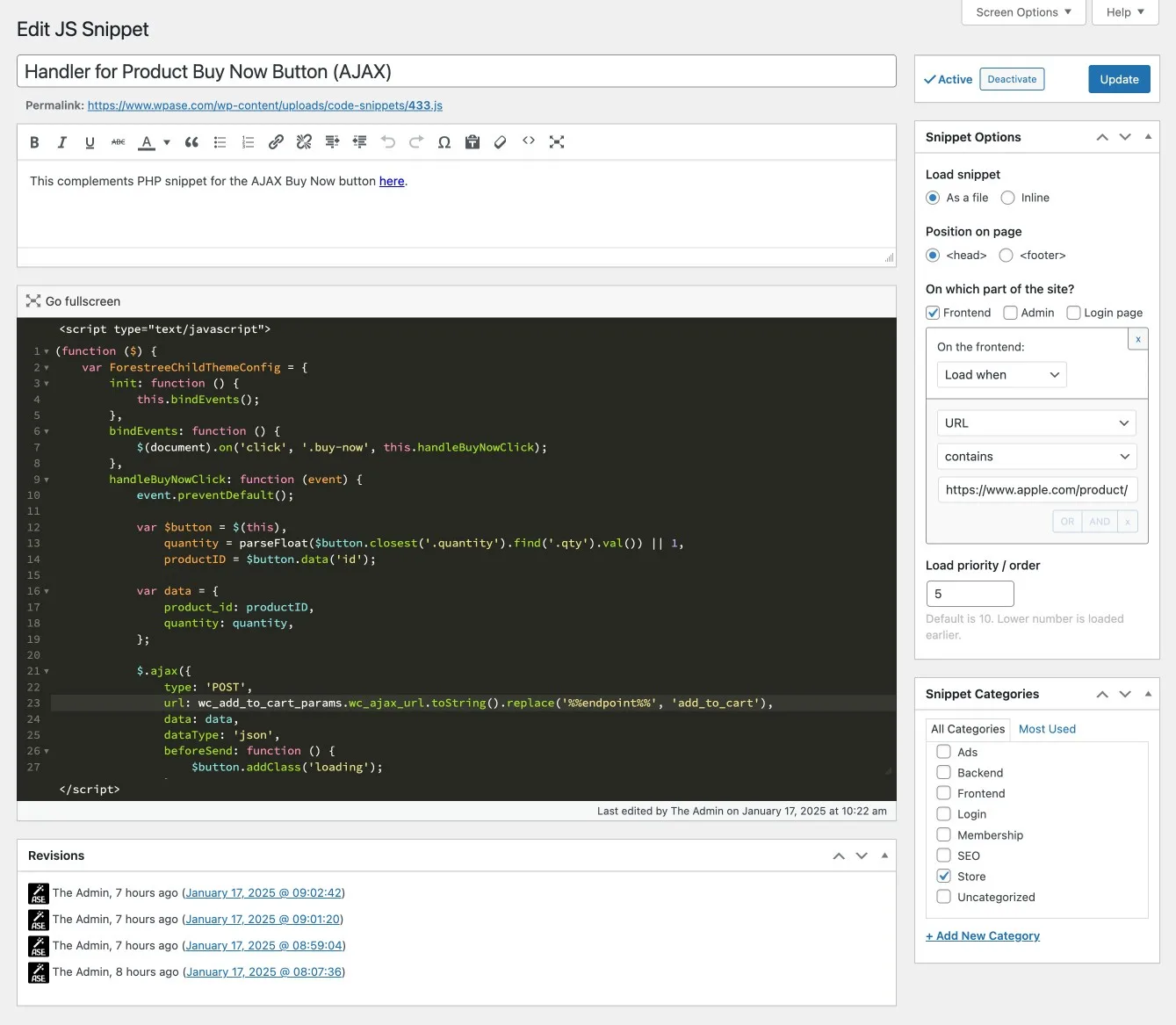Image resolution: width=1176 pixels, height=1025 pixels.
Task: Apply italic formatting in the toolbar
Action: [62, 142]
